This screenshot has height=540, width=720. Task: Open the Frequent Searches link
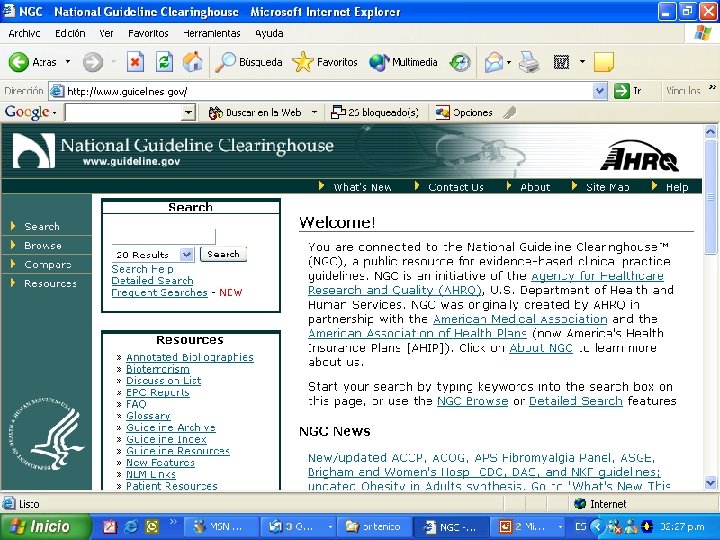159,292
